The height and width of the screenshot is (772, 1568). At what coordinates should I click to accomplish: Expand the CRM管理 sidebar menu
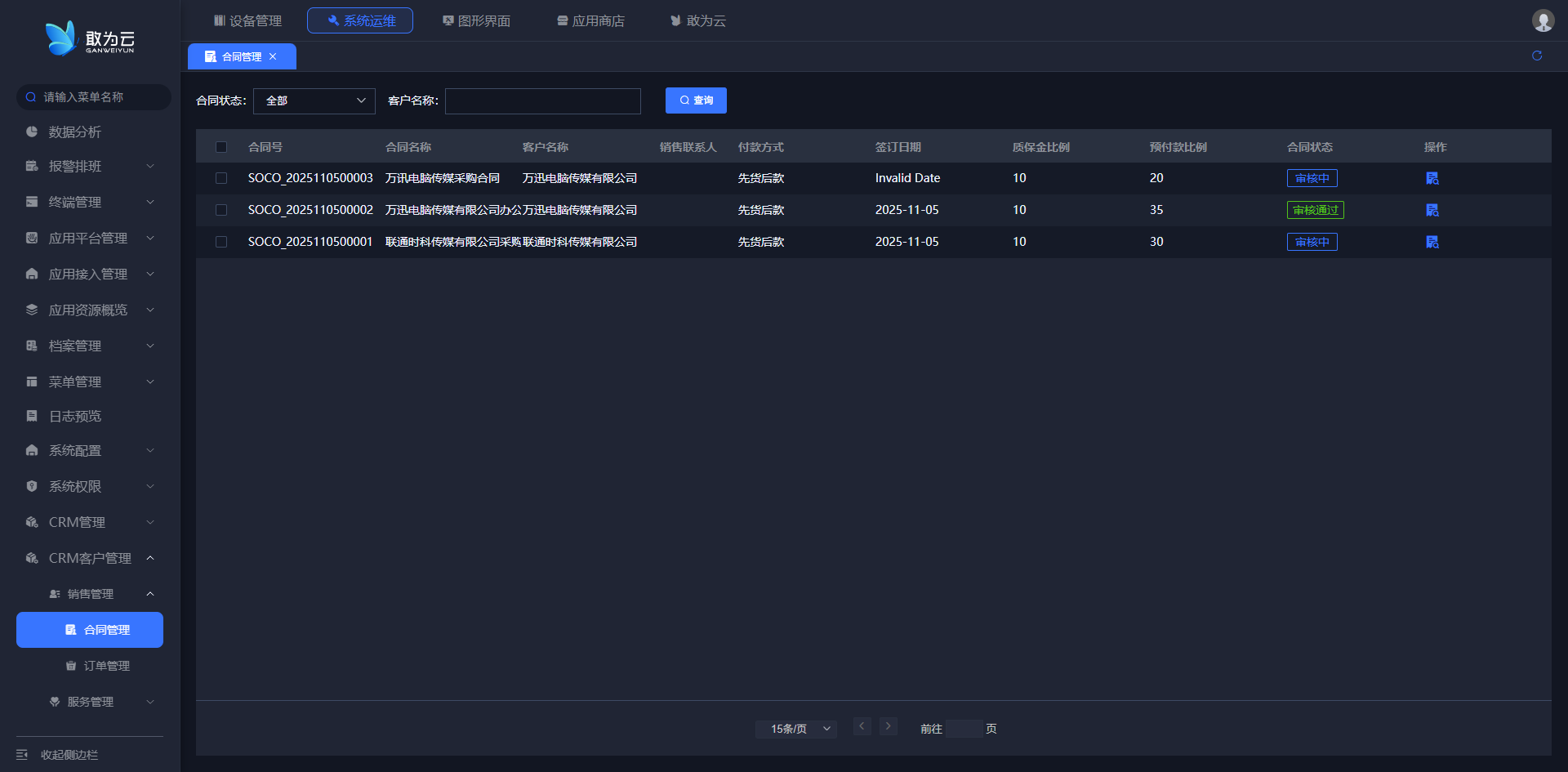click(90, 522)
